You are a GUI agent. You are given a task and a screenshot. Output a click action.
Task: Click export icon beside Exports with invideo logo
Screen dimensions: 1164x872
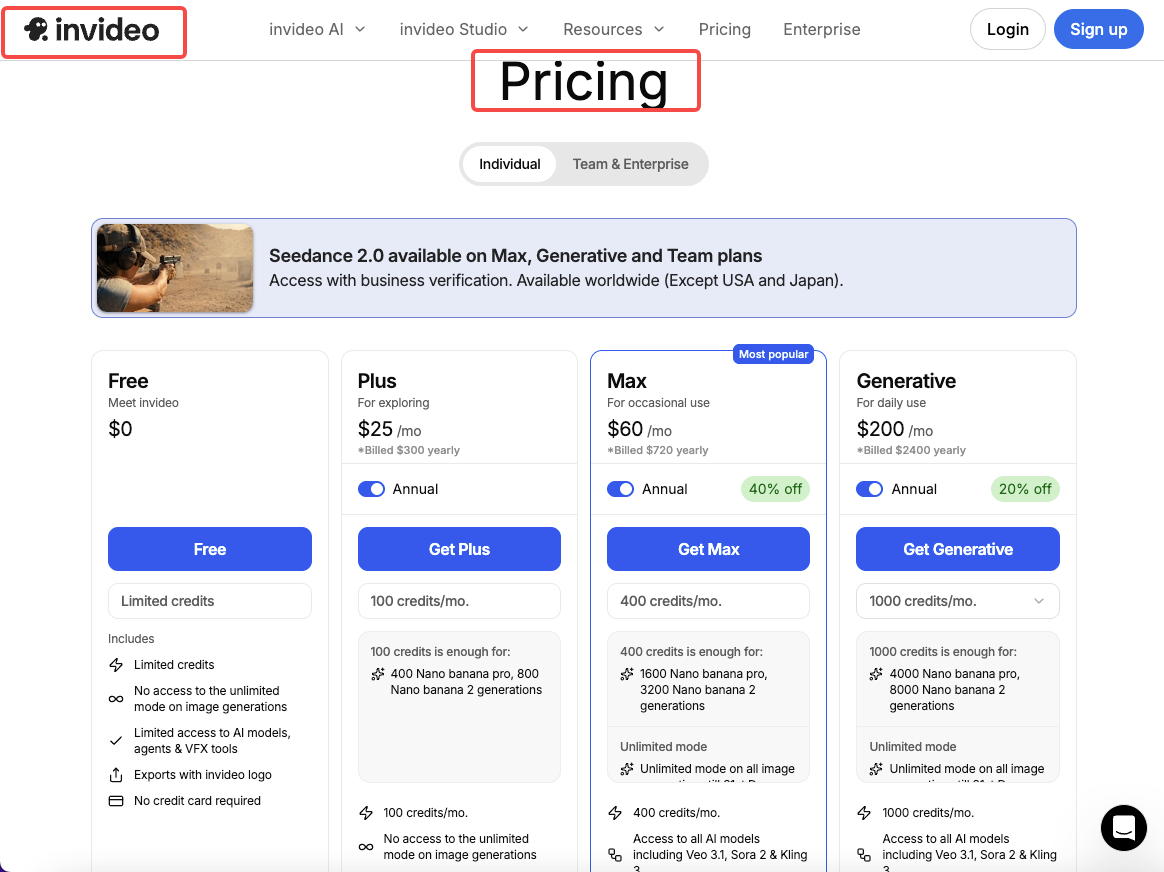[x=116, y=775]
